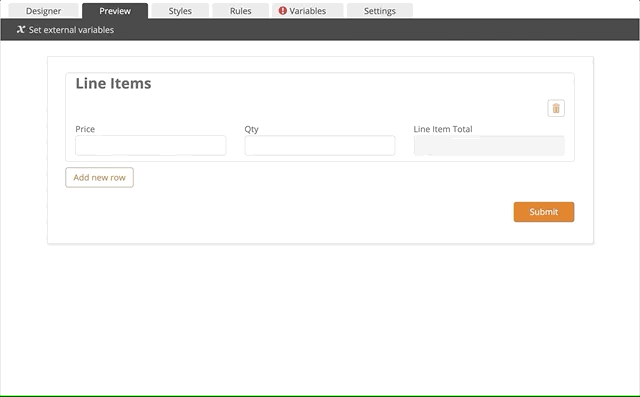Click the x variable icon in toolbar
Image resolution: width=640 pixels, height=397 pixels.
(x=21, y=29)
